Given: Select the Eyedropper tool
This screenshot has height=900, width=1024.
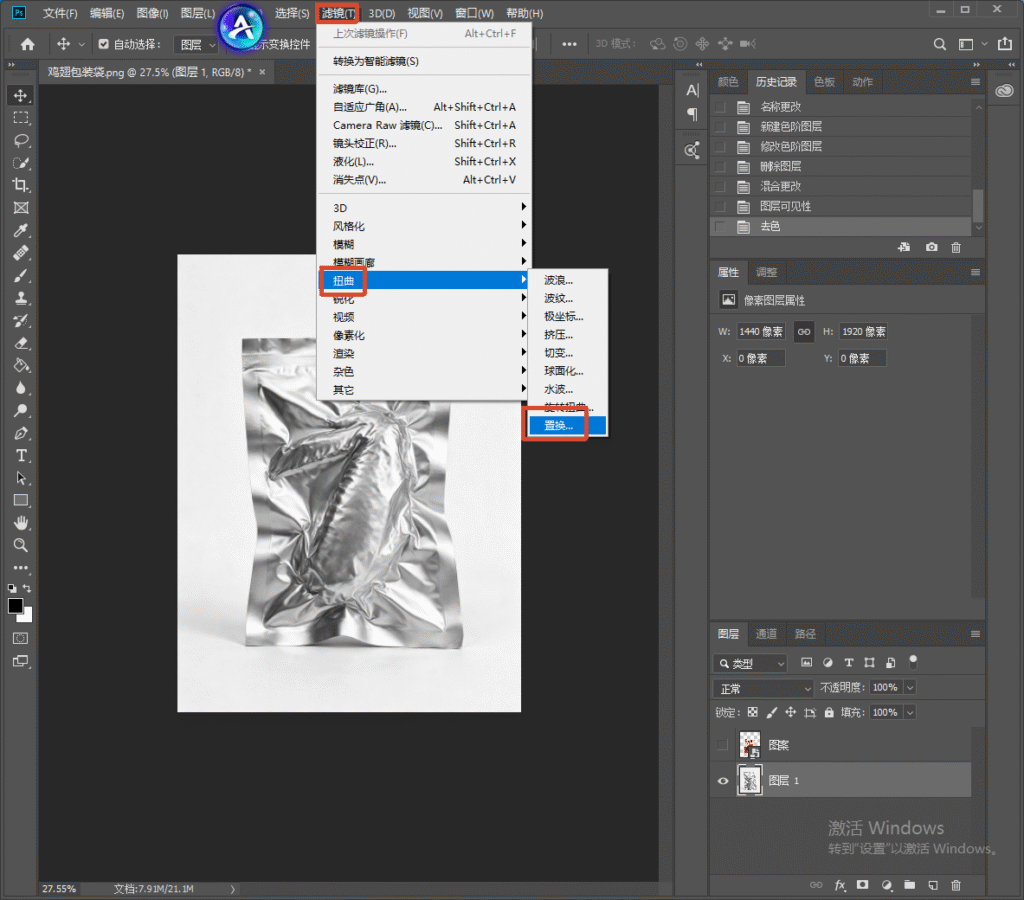Looking at the screenshot, I should 21,231.
